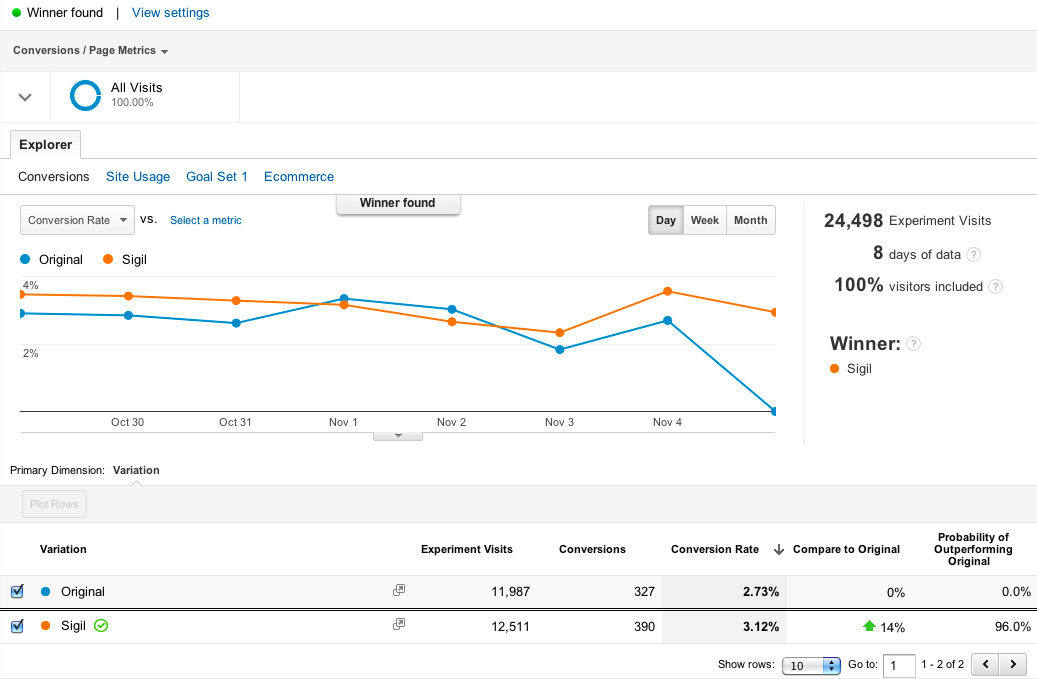Open Original variation preview icon
Viewport: 1037px width, 679px height.
pyautogui.click(x=399, y=591)
